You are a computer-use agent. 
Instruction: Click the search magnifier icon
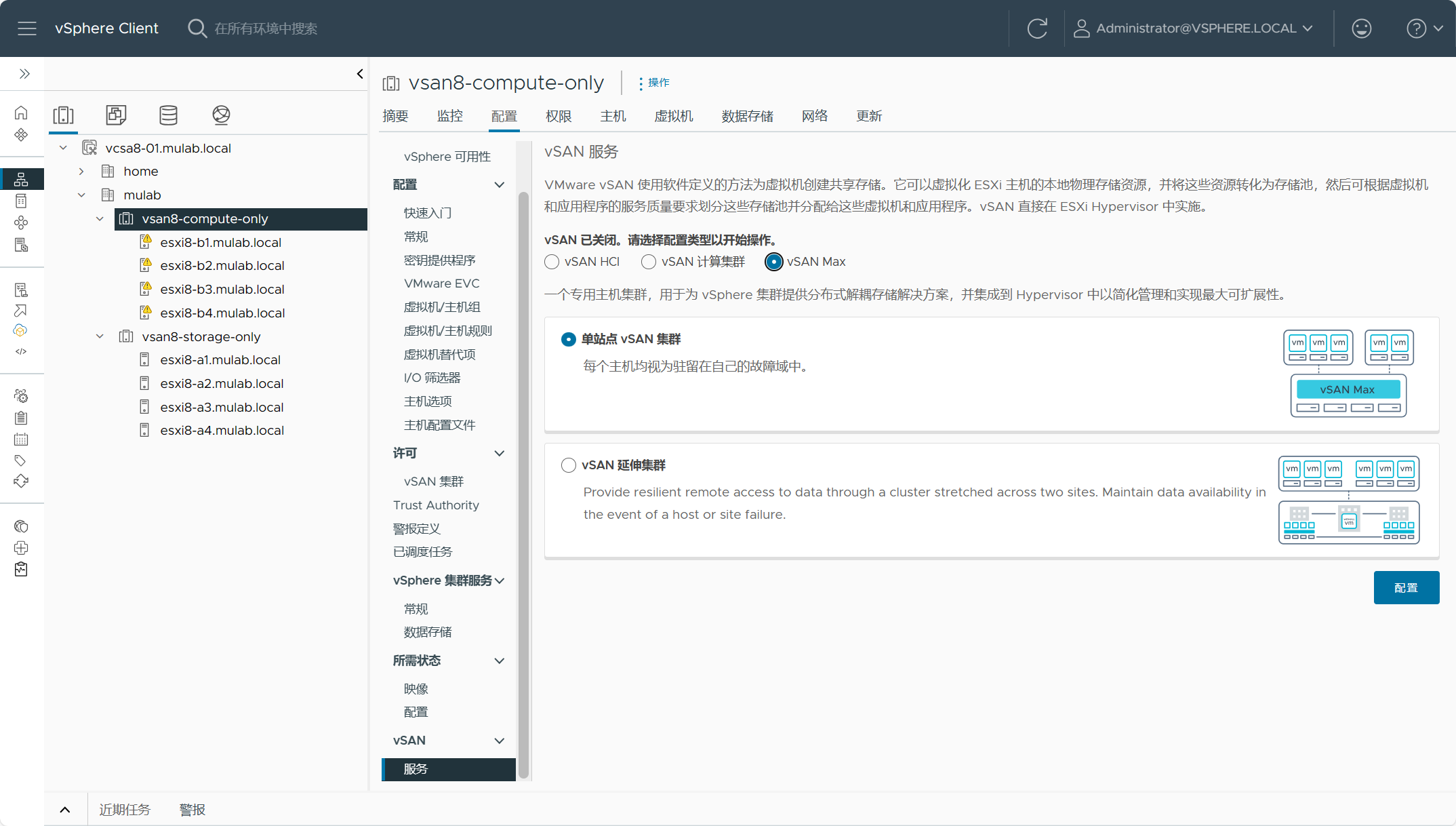pos(197,28)
